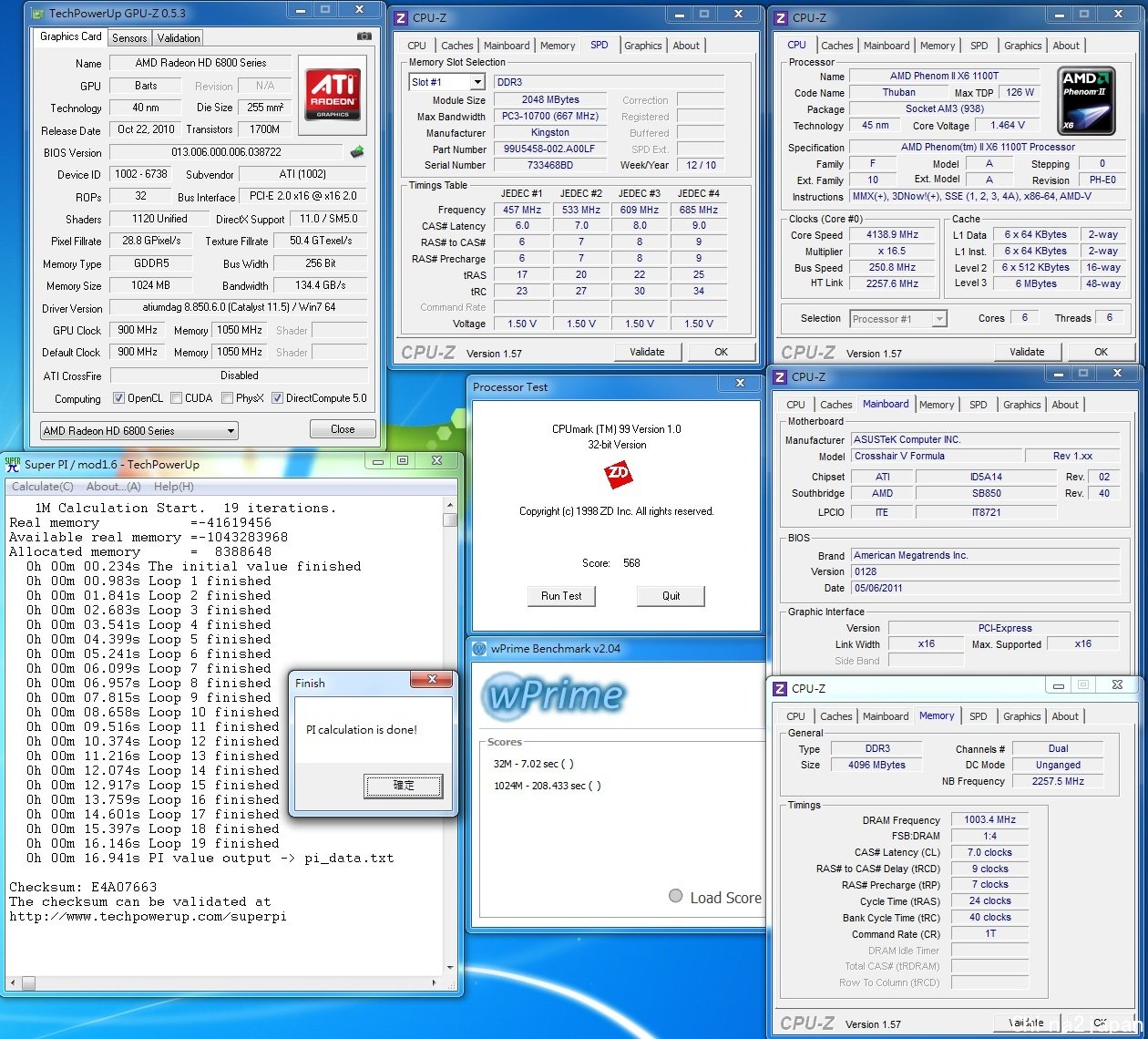
Task: Click the Super PI horizontal scrollbar left arrow
Action: point(13,983)
